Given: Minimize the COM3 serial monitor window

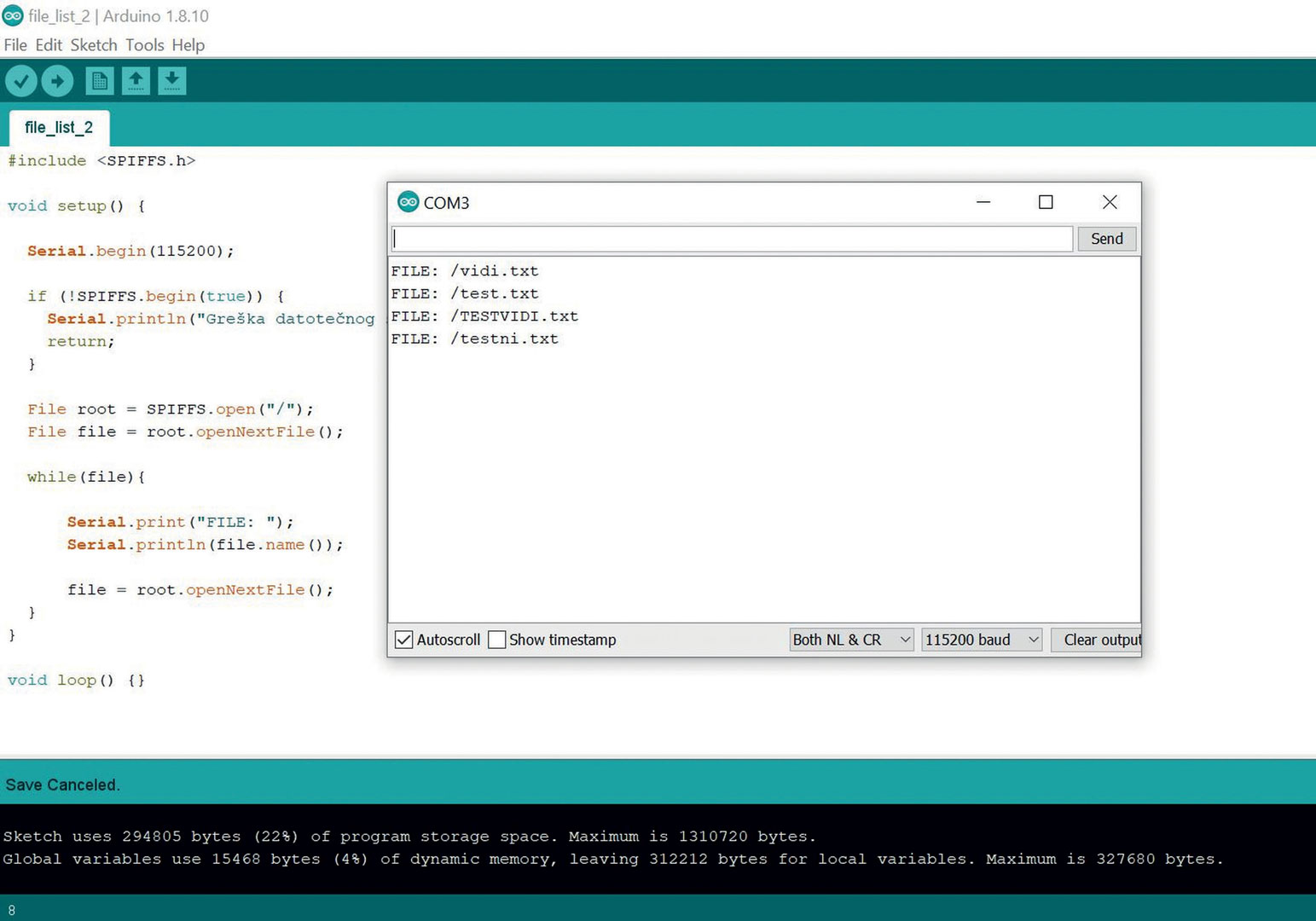Looking at the screenshot, I should point(983,202).
